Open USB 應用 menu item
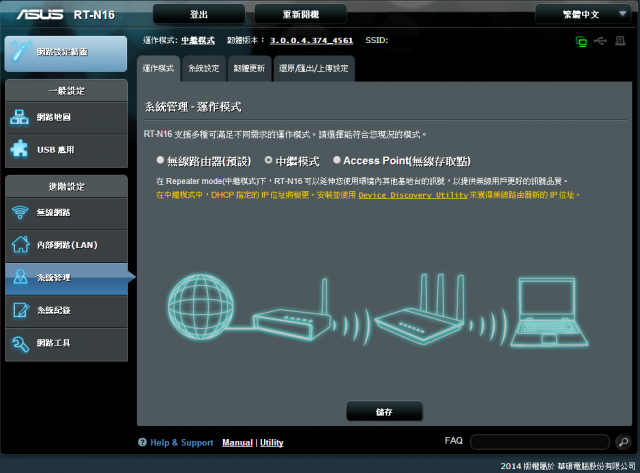Image resolution: width=640 pixels, height=473 pixels. pos(66,150)
